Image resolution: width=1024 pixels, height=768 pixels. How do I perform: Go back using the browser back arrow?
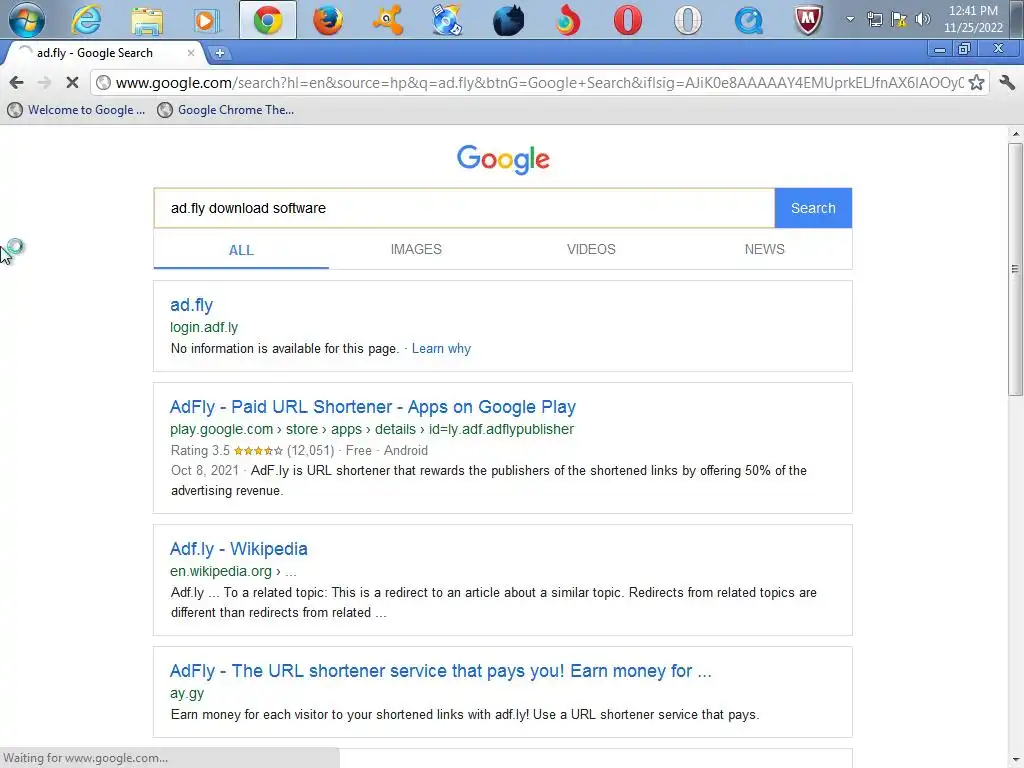(x=16, y=82)
